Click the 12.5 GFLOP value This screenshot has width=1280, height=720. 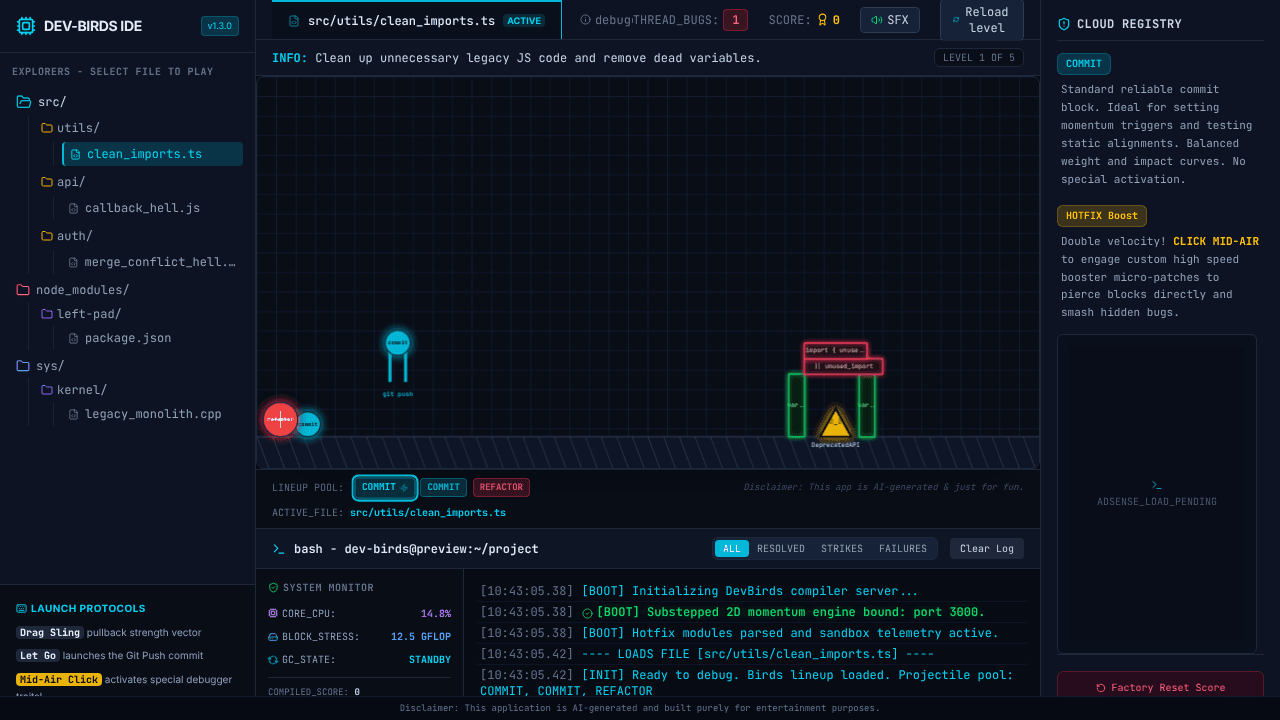[421, 637]
